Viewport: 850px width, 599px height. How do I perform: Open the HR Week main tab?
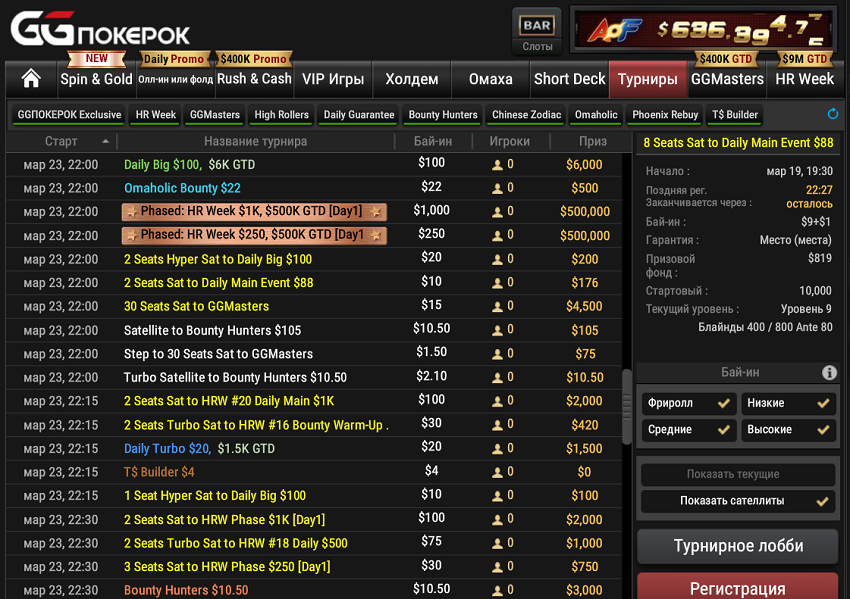tap(804, 79)
